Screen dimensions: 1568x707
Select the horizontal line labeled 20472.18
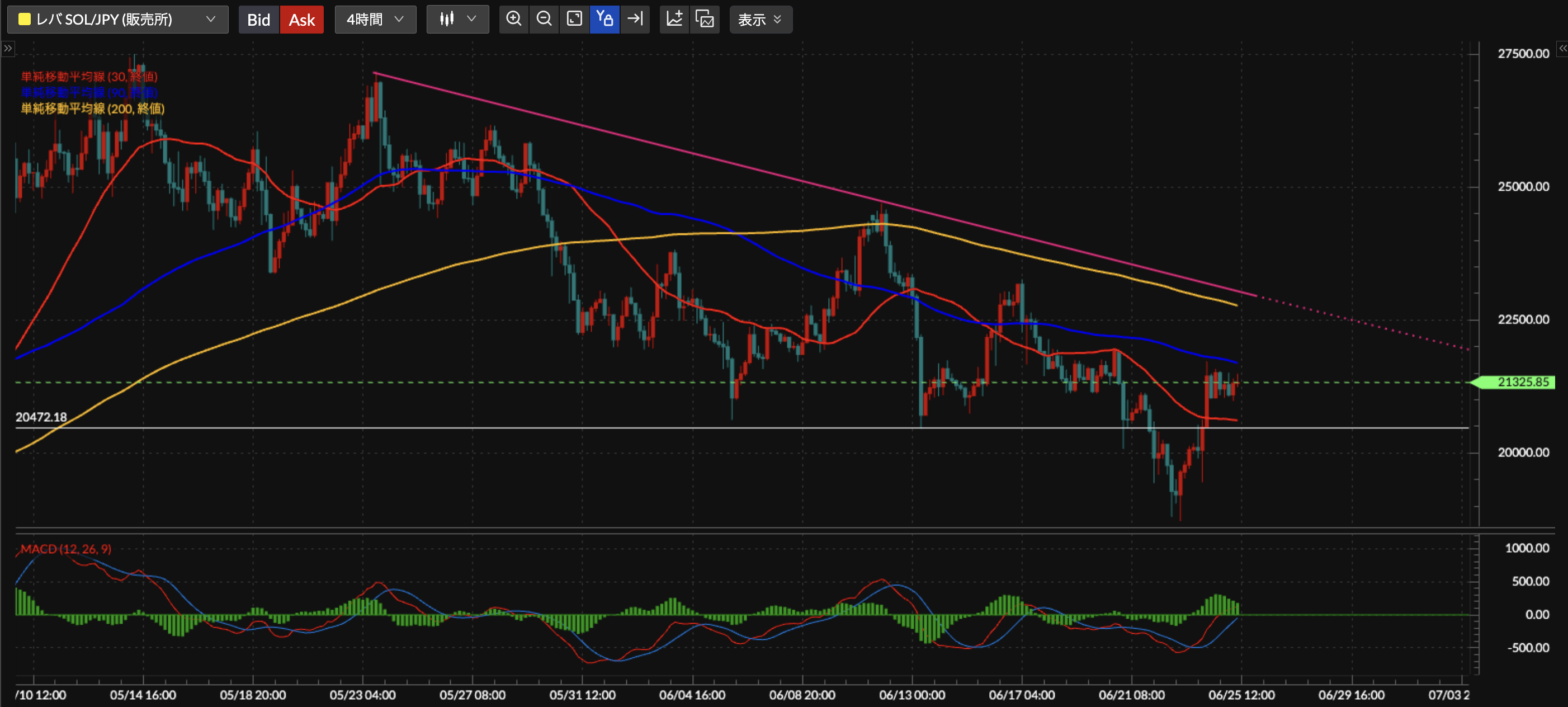tap(742, 428)
